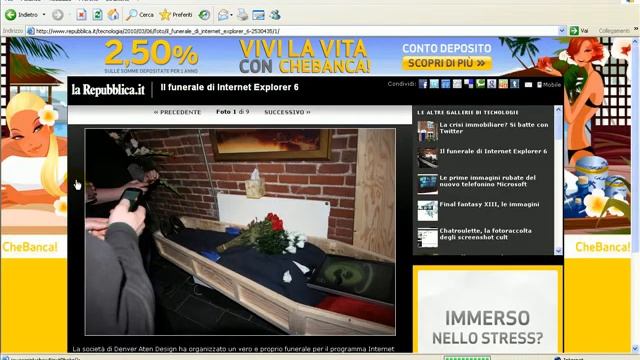Open 'Chatroulette, la fotoraccolta degli screenshot cult'
The width and height of the screenshot is (640, 360).
pos(485,234)
